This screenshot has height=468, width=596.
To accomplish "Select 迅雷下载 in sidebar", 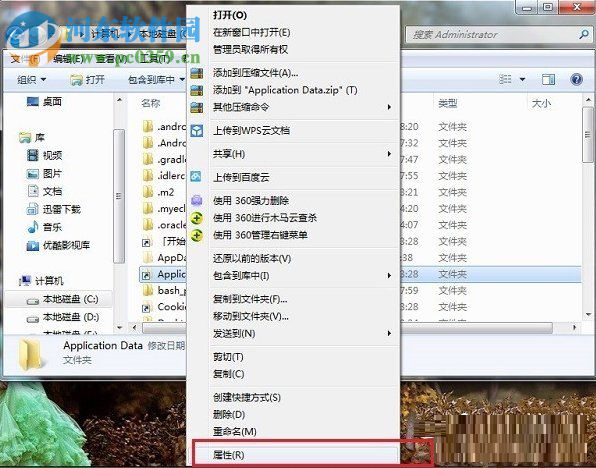I will click(x=54, y=209).
